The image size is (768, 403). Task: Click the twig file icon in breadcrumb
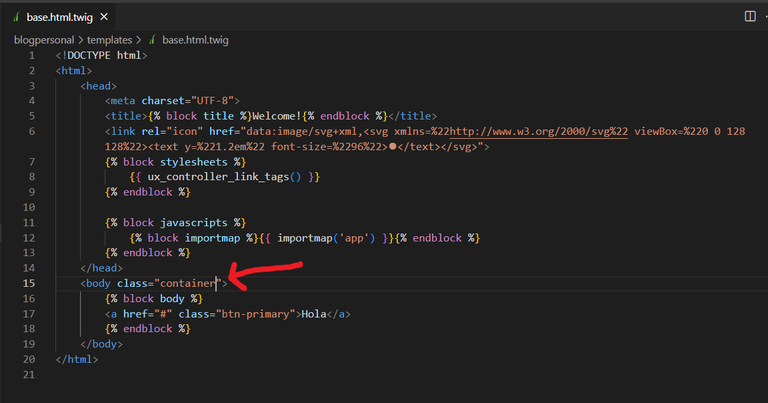(152, 40)
